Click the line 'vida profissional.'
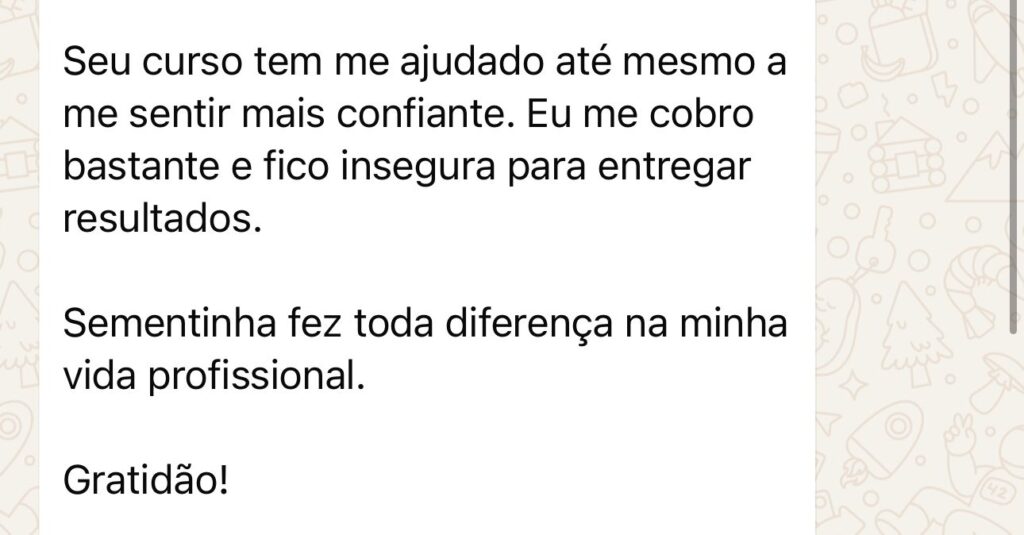Image resolution: width=1024 pixels, height=535 pixels. 214,378
